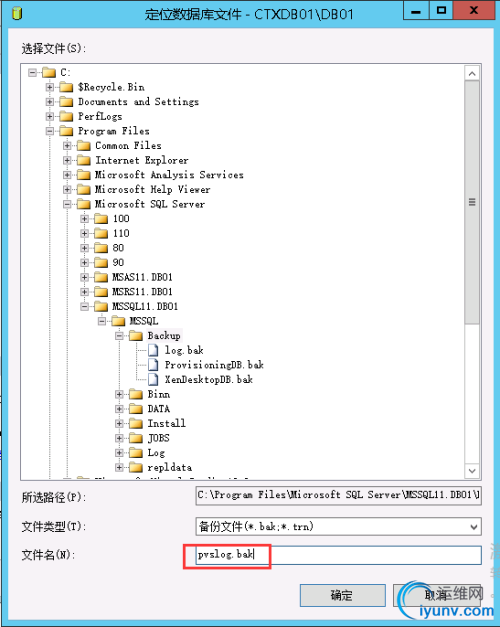Select the Internet Explorer label
The height and width of the screenshot is (627, 500).
click(142, 160)
